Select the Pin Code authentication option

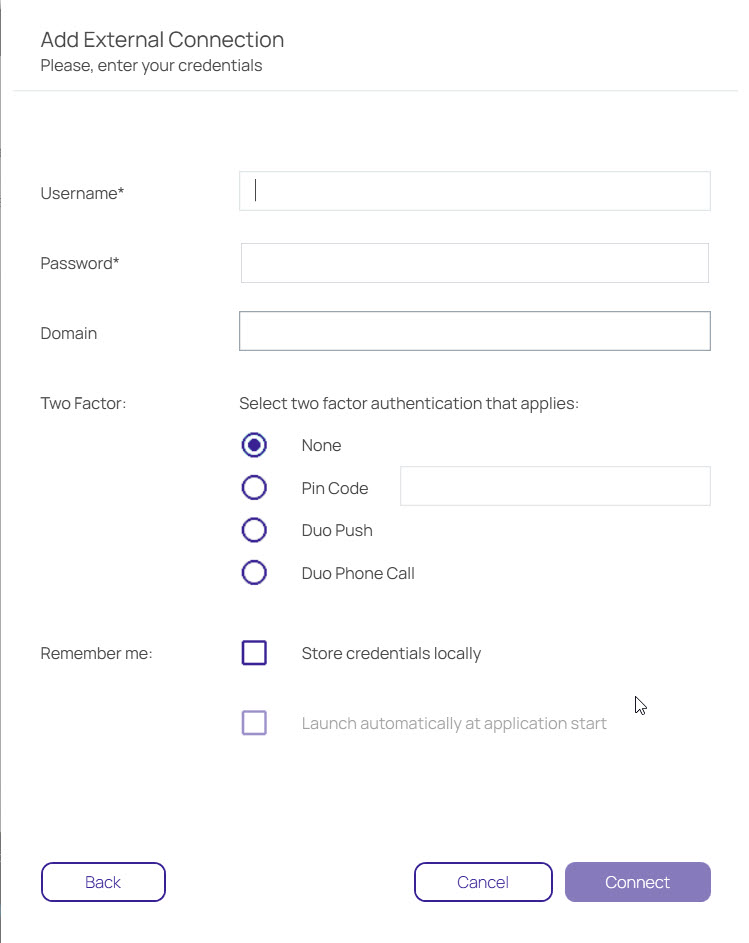pyautogui.click(x=254, y=487)
